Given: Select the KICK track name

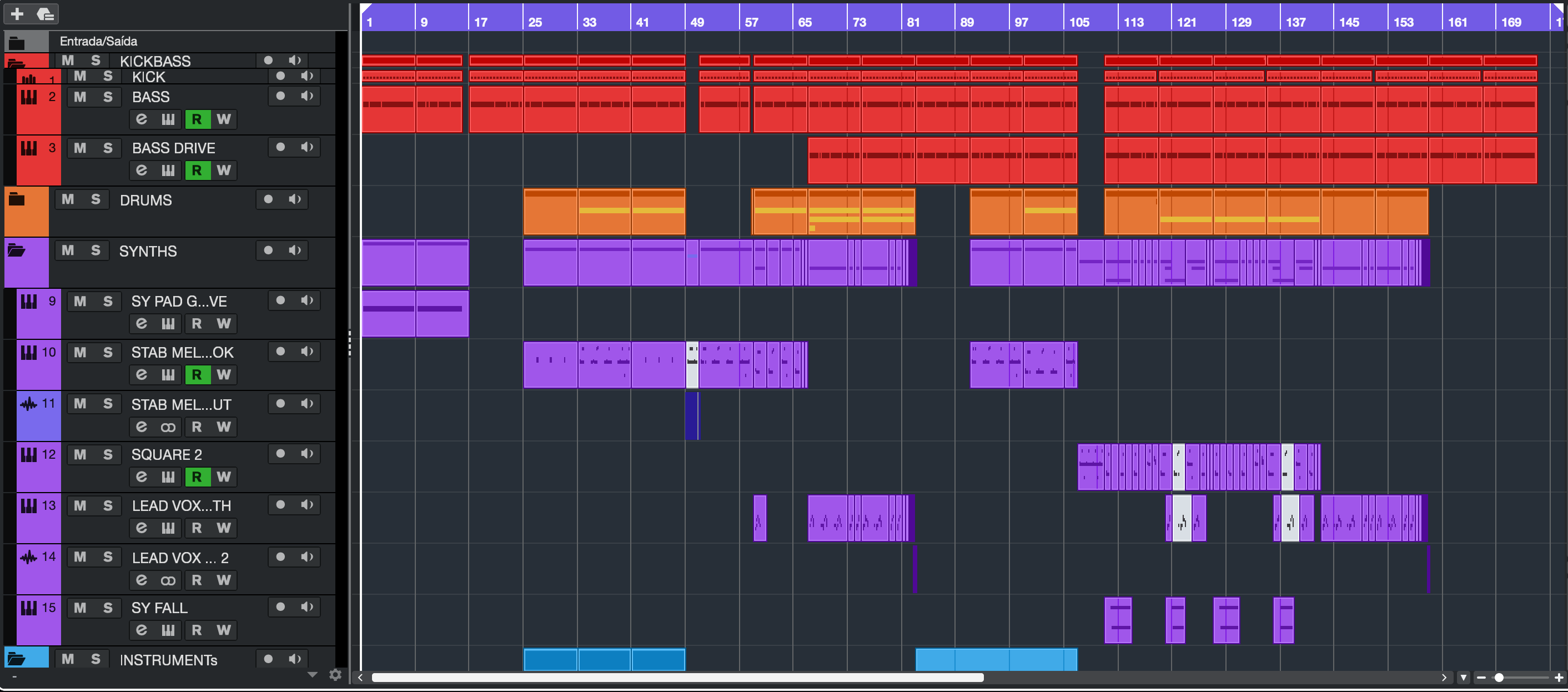Looking at the screenshot, I should click(148, 77).
